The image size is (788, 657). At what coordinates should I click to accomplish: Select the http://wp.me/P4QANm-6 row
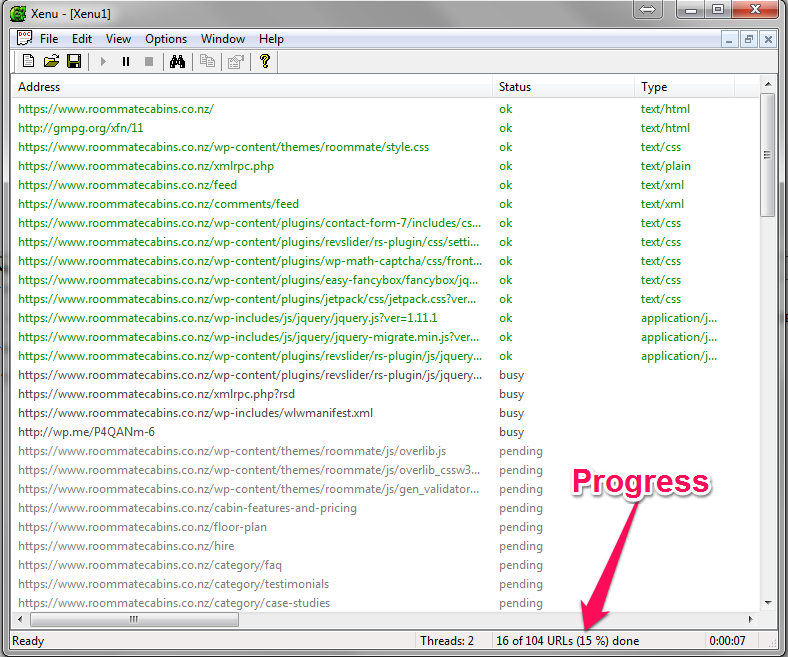click(385, 432)
